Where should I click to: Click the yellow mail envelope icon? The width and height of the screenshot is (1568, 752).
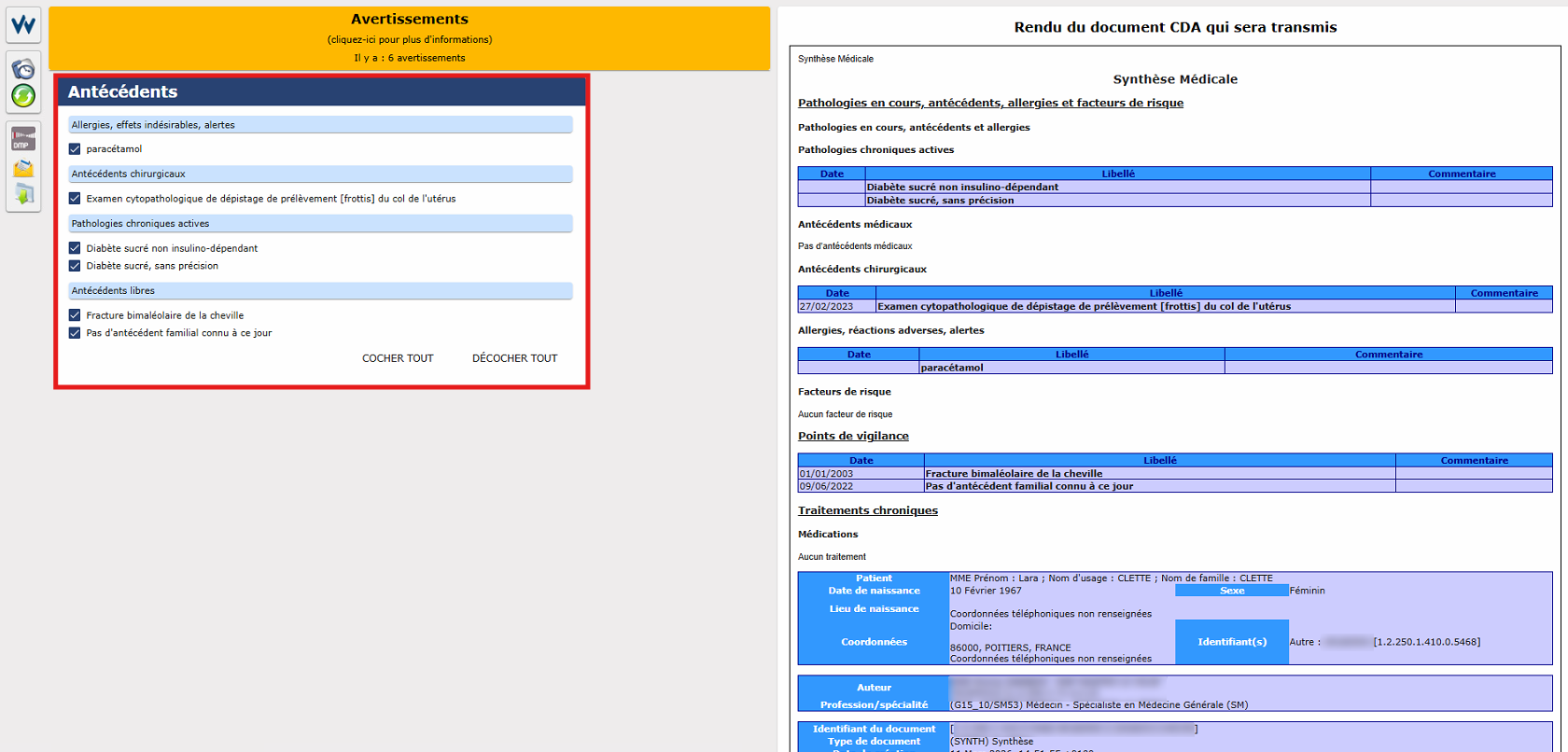tap(23, 168)
